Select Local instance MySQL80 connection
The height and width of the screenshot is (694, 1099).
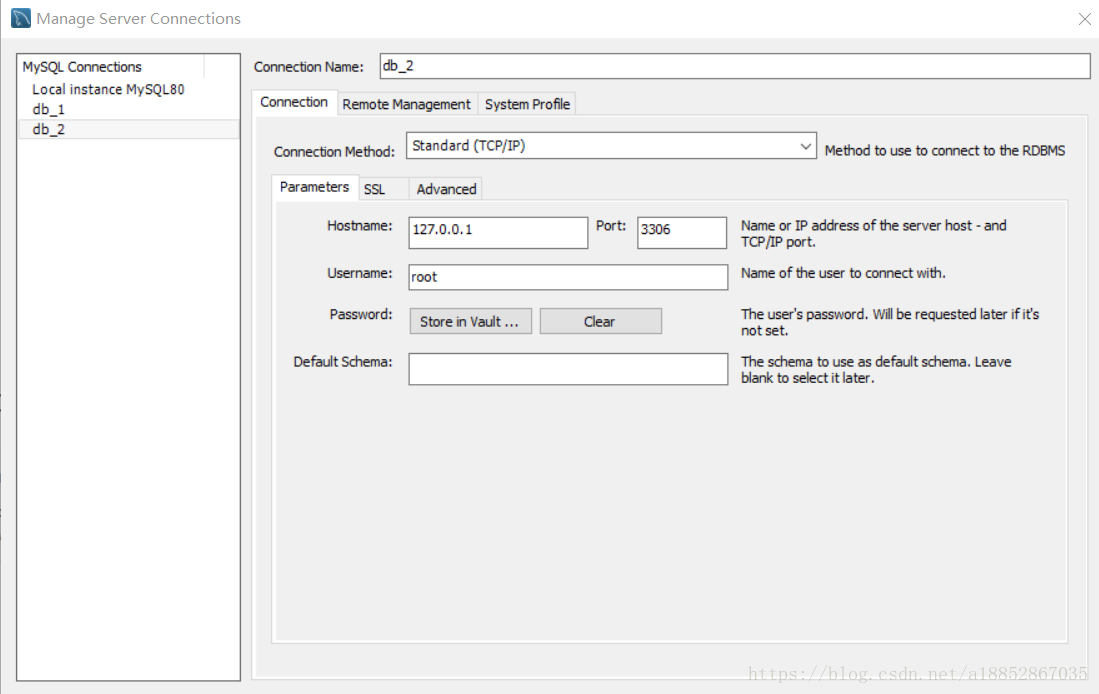pos(108,89)
